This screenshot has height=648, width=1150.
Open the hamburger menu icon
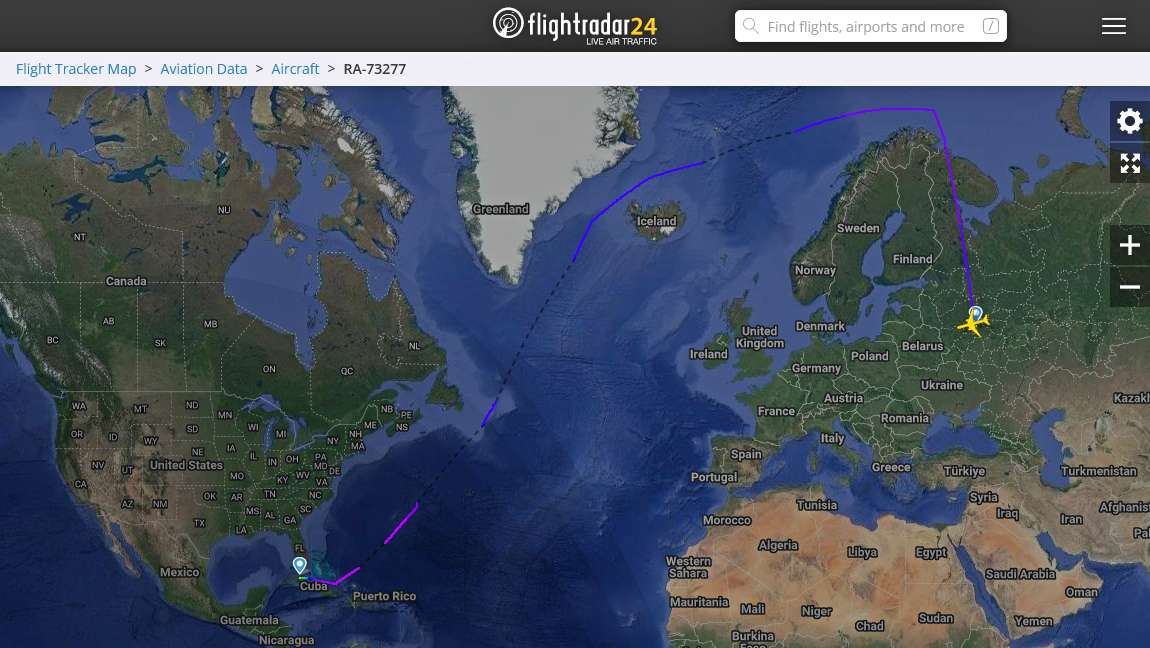(x=1113, y=26)
